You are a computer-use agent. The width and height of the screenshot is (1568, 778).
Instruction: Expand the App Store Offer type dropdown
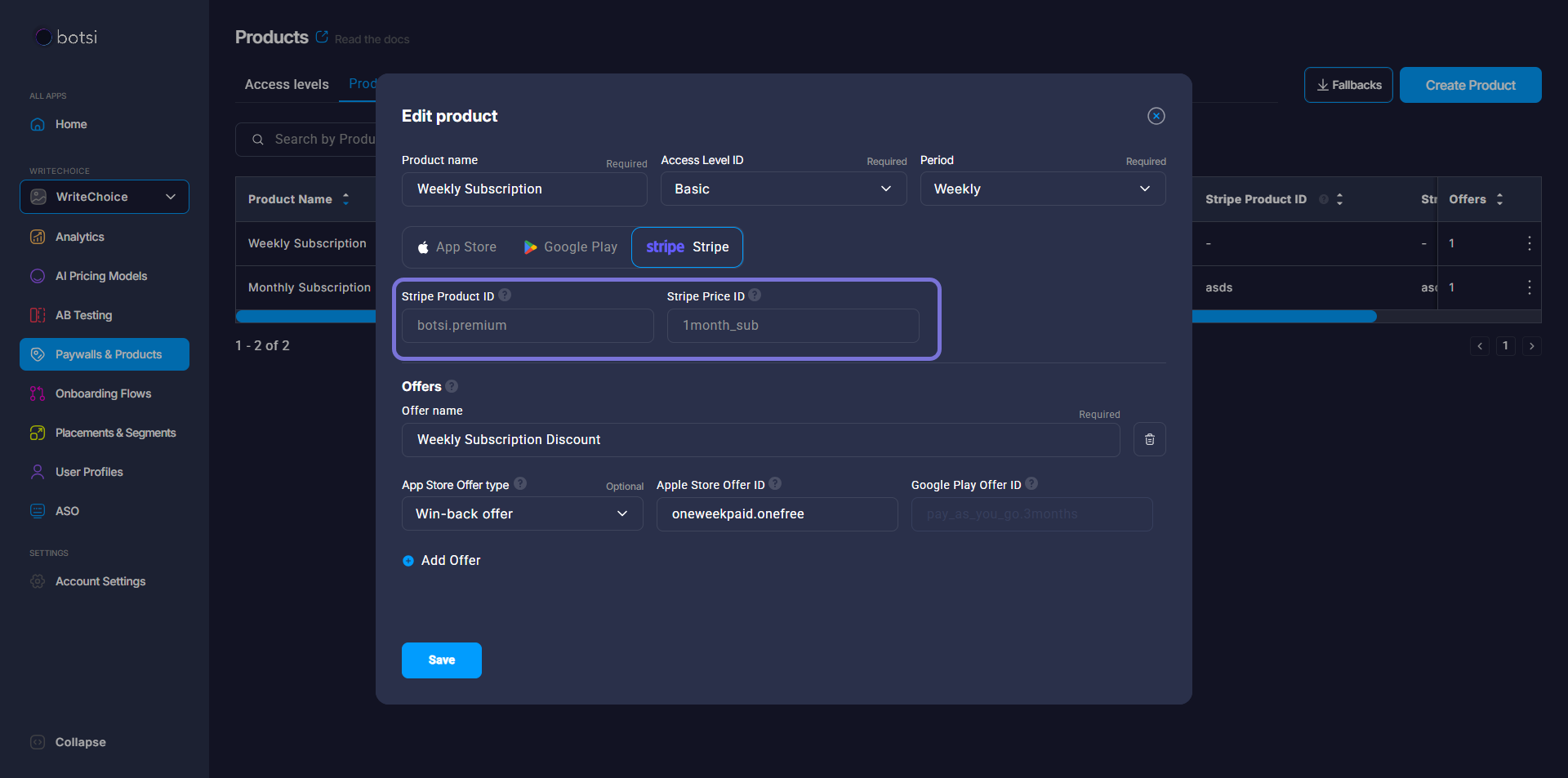tap(522, 514)
